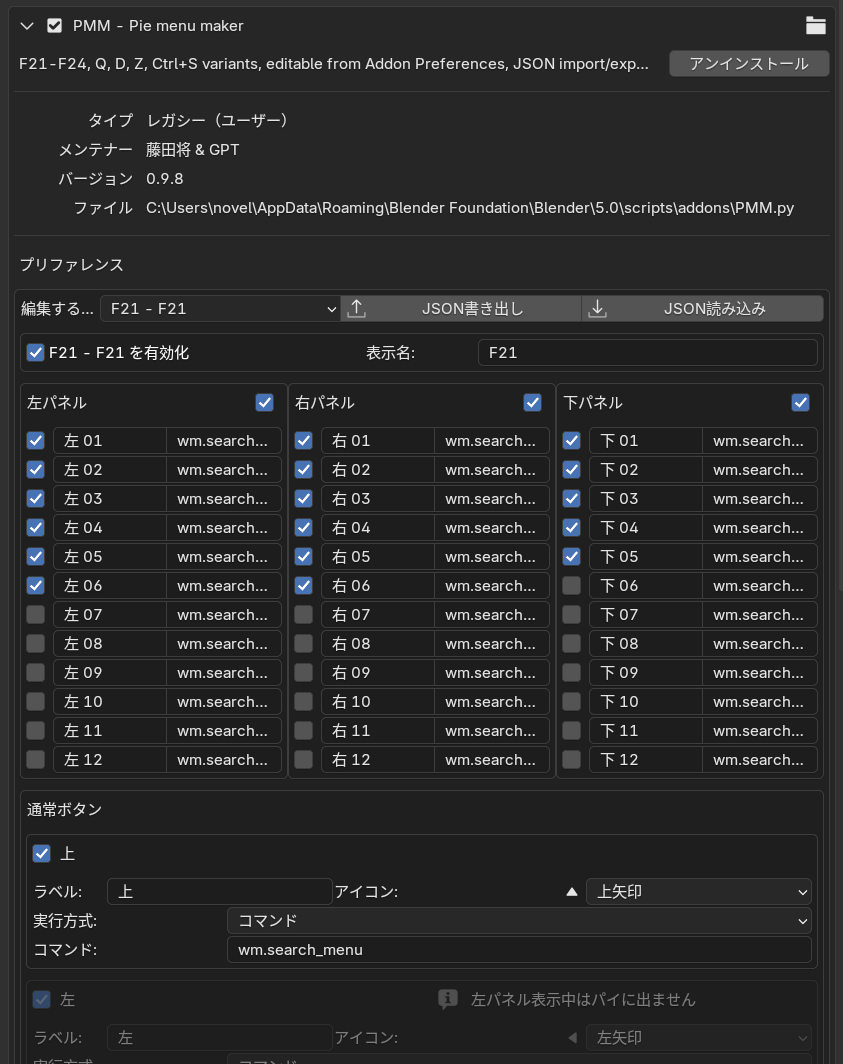Click the 表示名 field containing F21
This screenshot has height=1064, width=843.
pos(647,353)
